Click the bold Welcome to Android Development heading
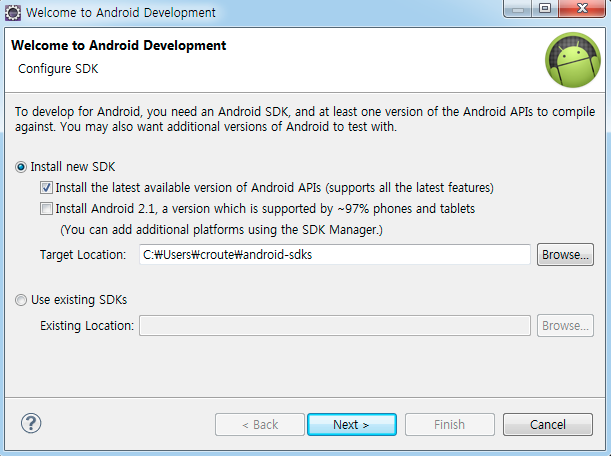 point(118,45)
